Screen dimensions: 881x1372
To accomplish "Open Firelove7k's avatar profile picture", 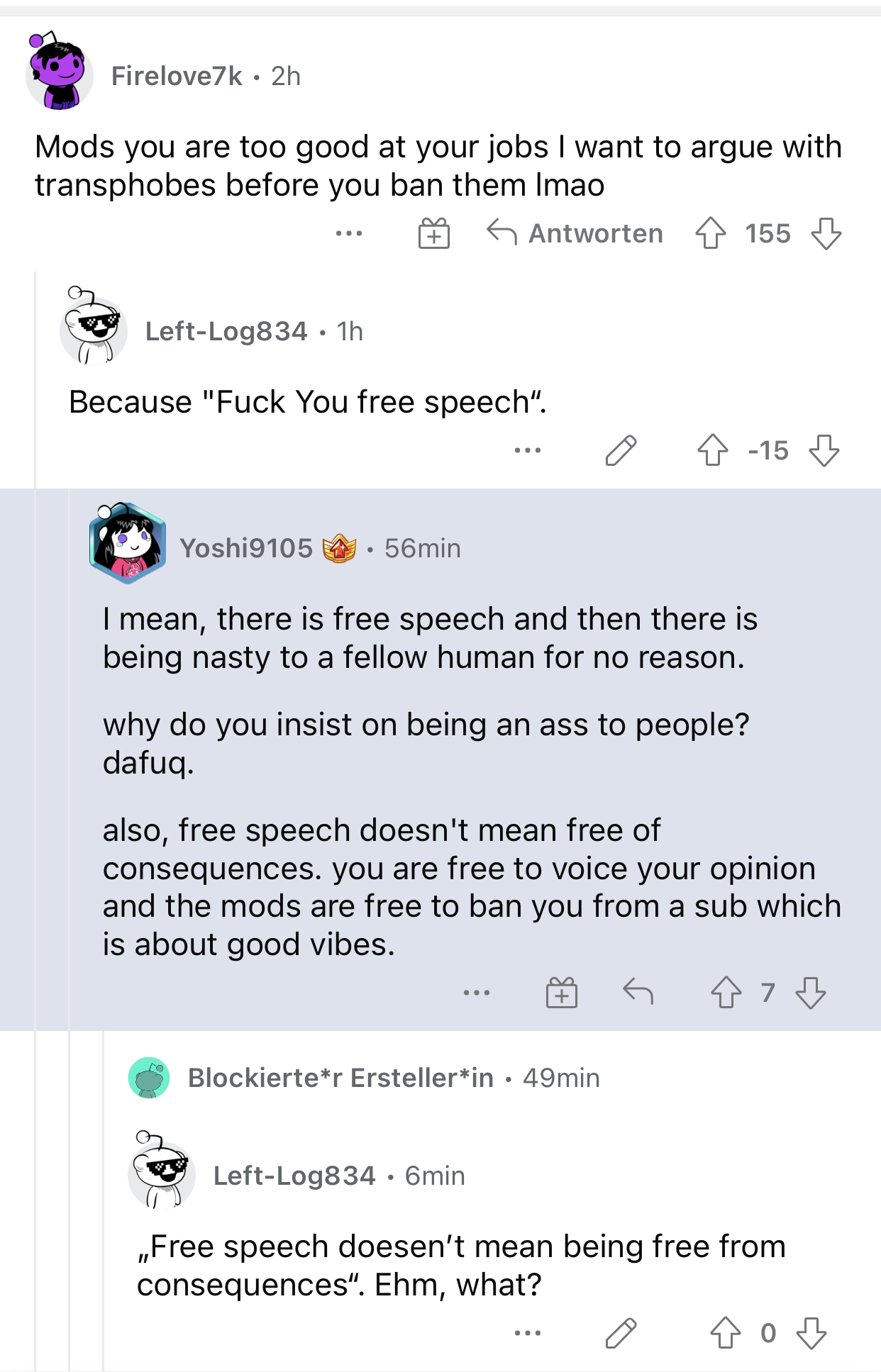I will tap(60, 71).
